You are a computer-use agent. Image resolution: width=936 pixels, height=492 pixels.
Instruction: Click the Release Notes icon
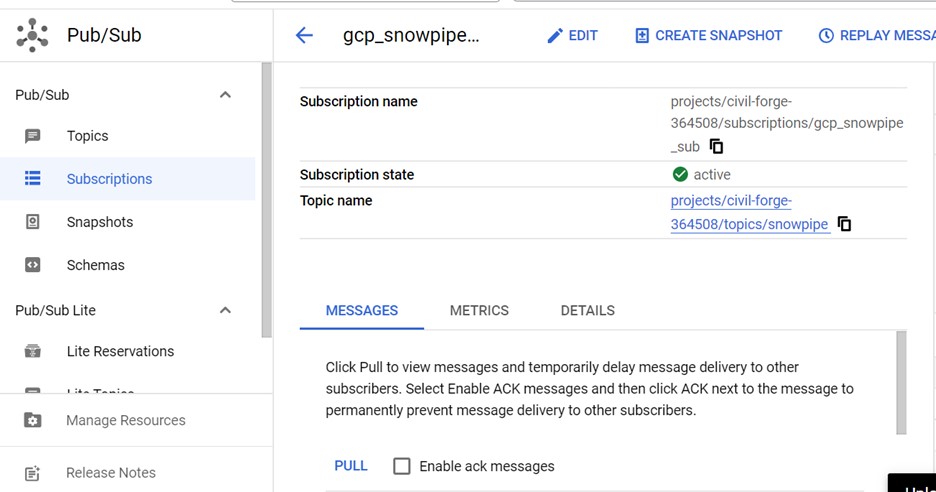(33, 473)
